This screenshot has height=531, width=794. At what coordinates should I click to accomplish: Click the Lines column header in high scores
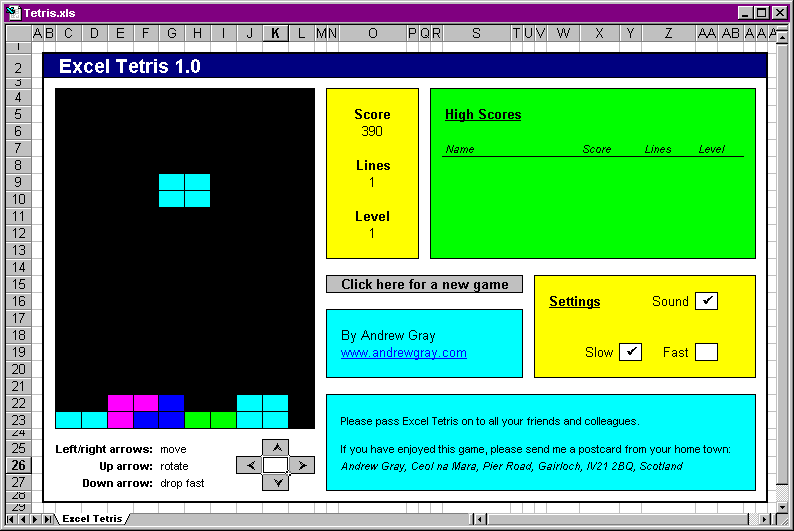pos(658,149)
